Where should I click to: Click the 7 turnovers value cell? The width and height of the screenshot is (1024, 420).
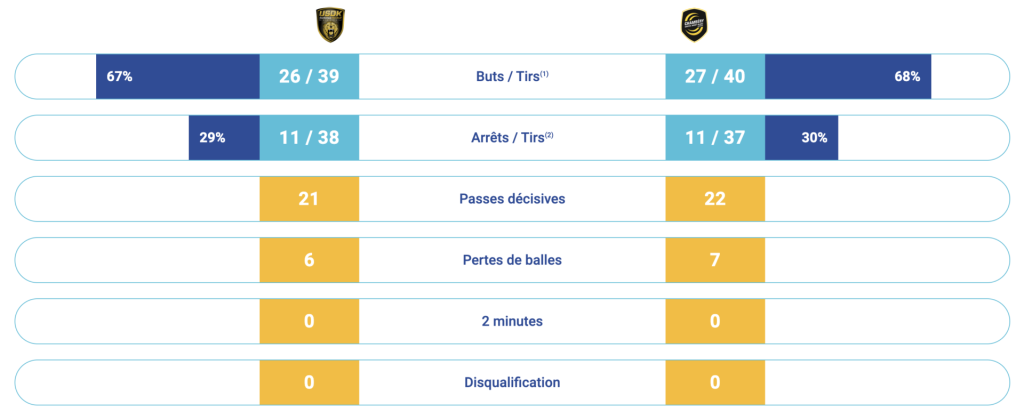tap(715, 260)
